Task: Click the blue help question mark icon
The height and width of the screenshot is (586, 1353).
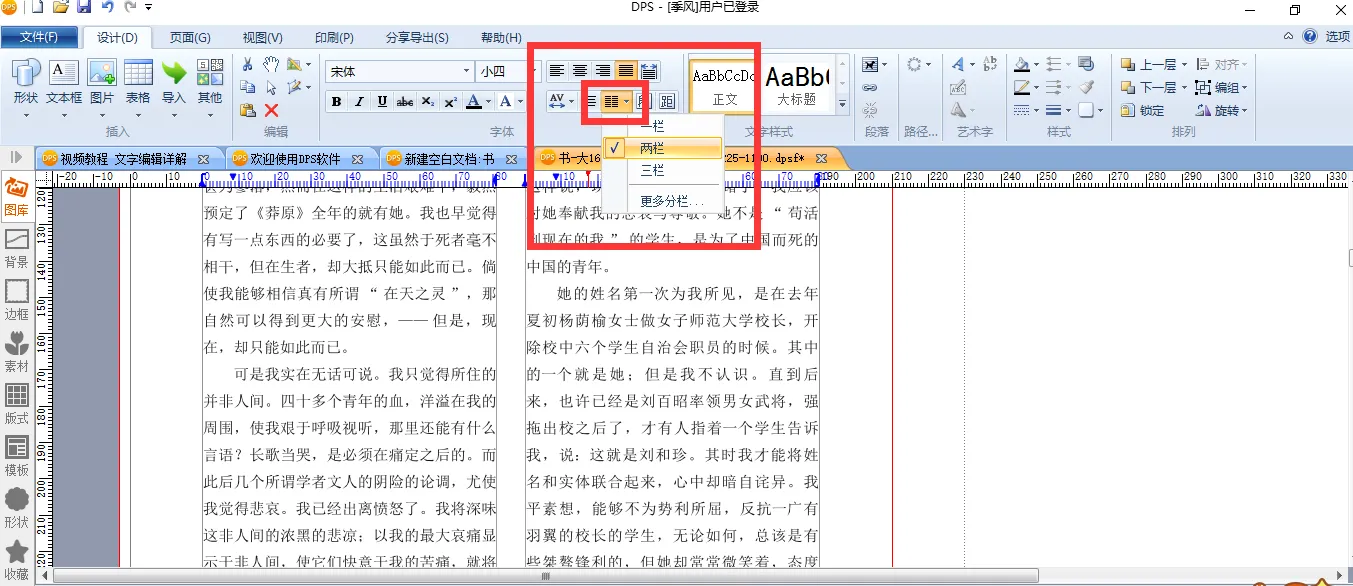Action: tap(1310, 37)
